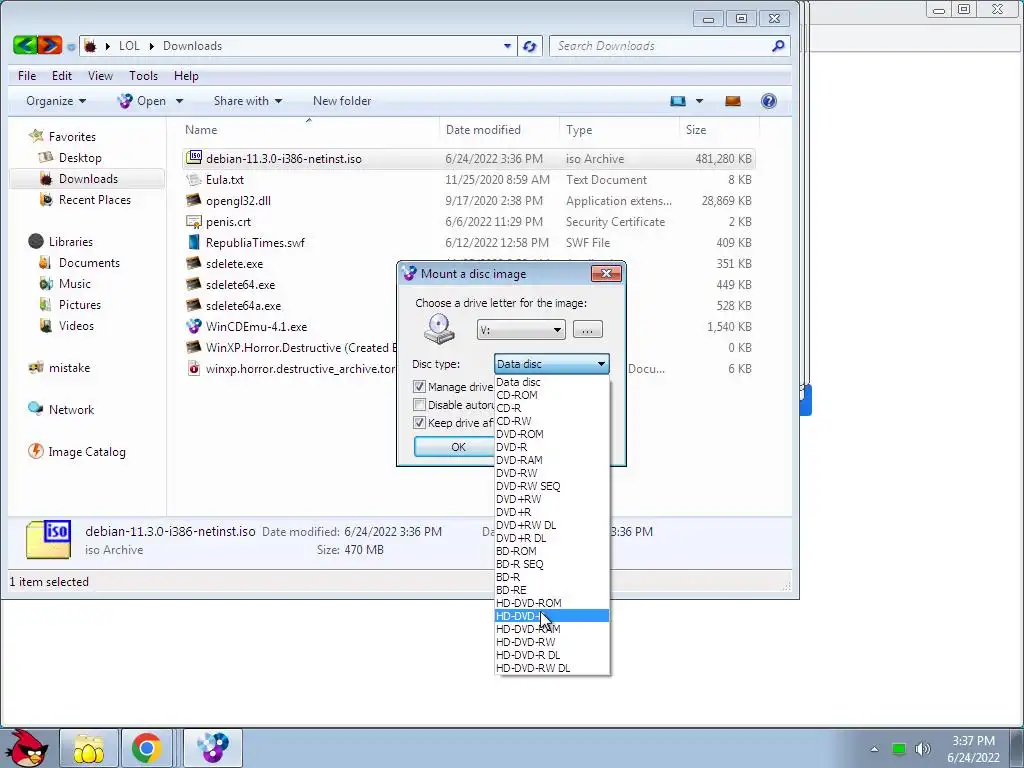
Task: Select the sdelete64.exe file icon
Action: tap(194, 284)
